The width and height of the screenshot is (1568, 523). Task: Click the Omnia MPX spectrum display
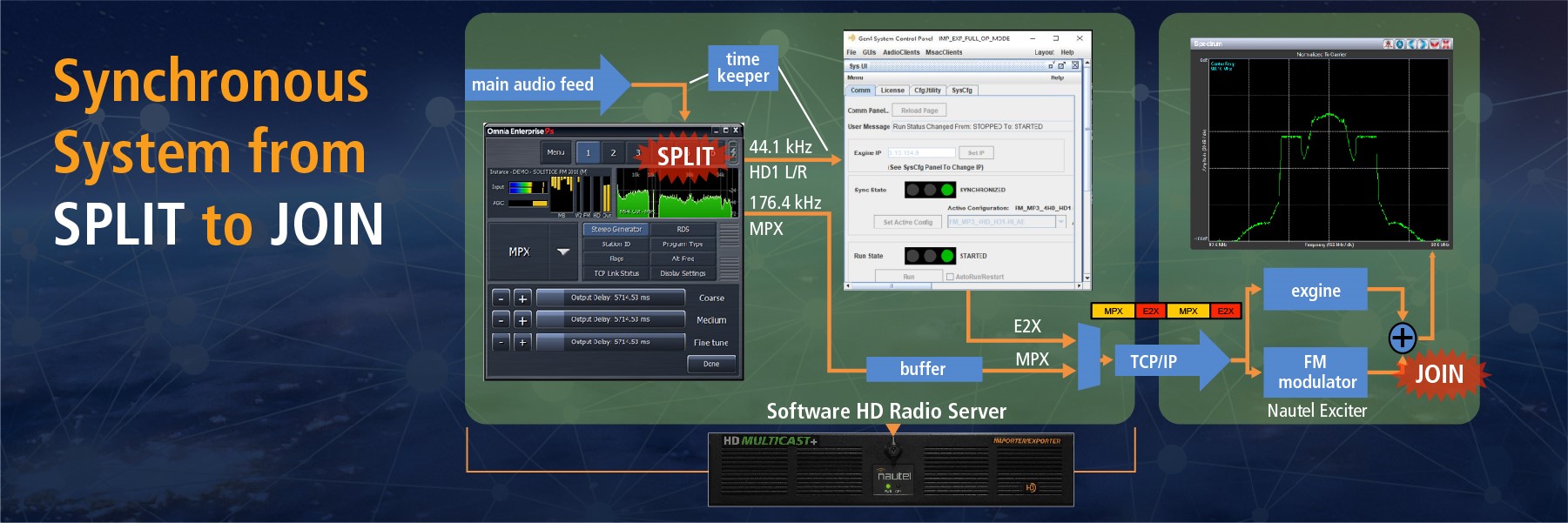tap(676, 192)
